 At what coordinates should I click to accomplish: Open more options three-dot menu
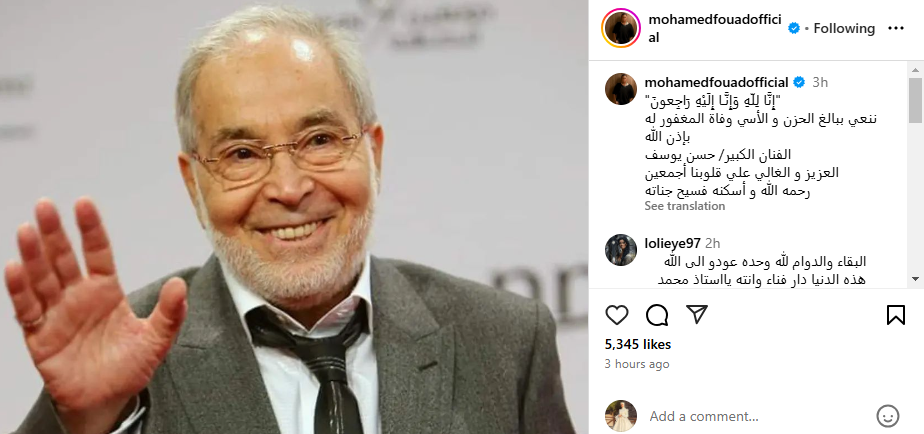coord(896,28)
